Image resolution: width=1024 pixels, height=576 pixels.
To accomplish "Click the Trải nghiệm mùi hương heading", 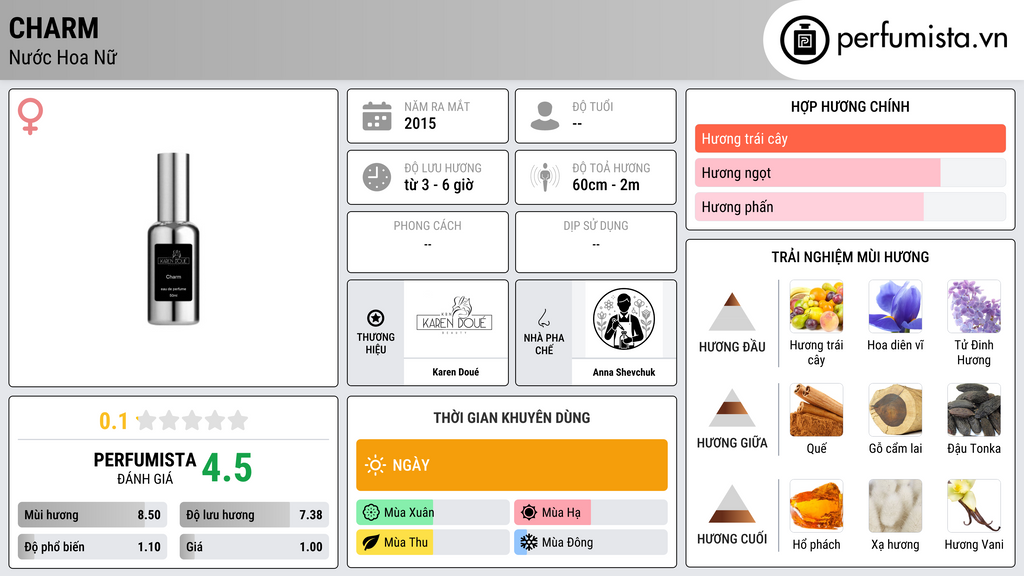I will click(x=850, y=257).
